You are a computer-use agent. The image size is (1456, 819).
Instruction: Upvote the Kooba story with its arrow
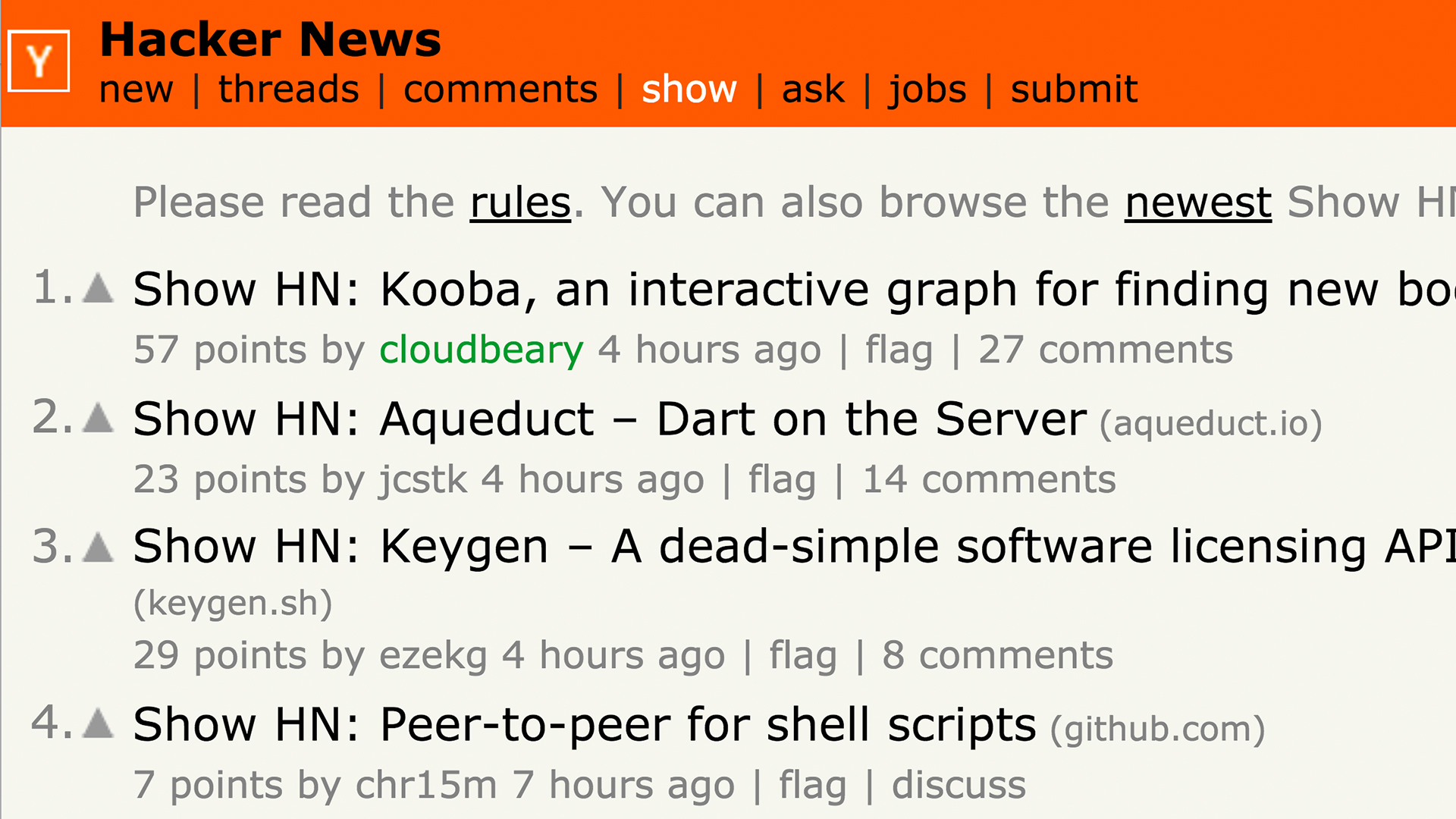99,288
